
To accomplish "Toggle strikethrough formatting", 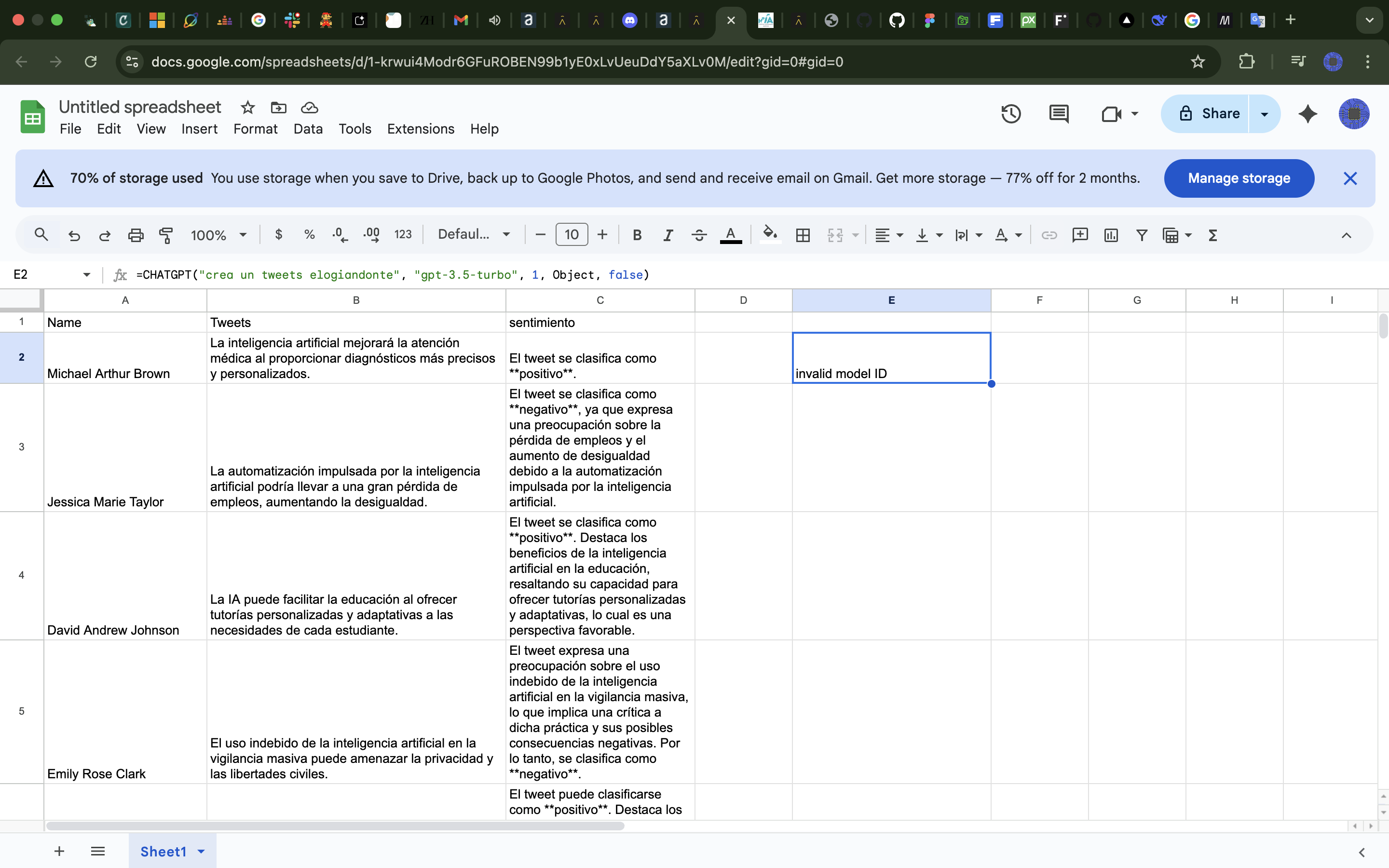I will pos(698,235).
